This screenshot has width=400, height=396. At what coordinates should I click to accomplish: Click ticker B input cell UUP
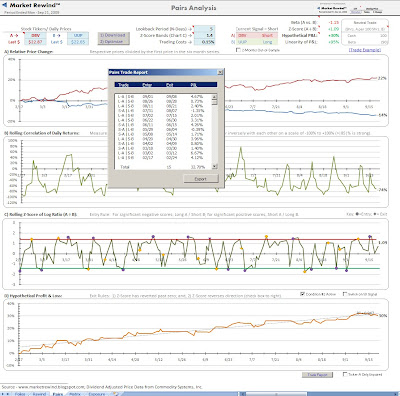[78, 35]
